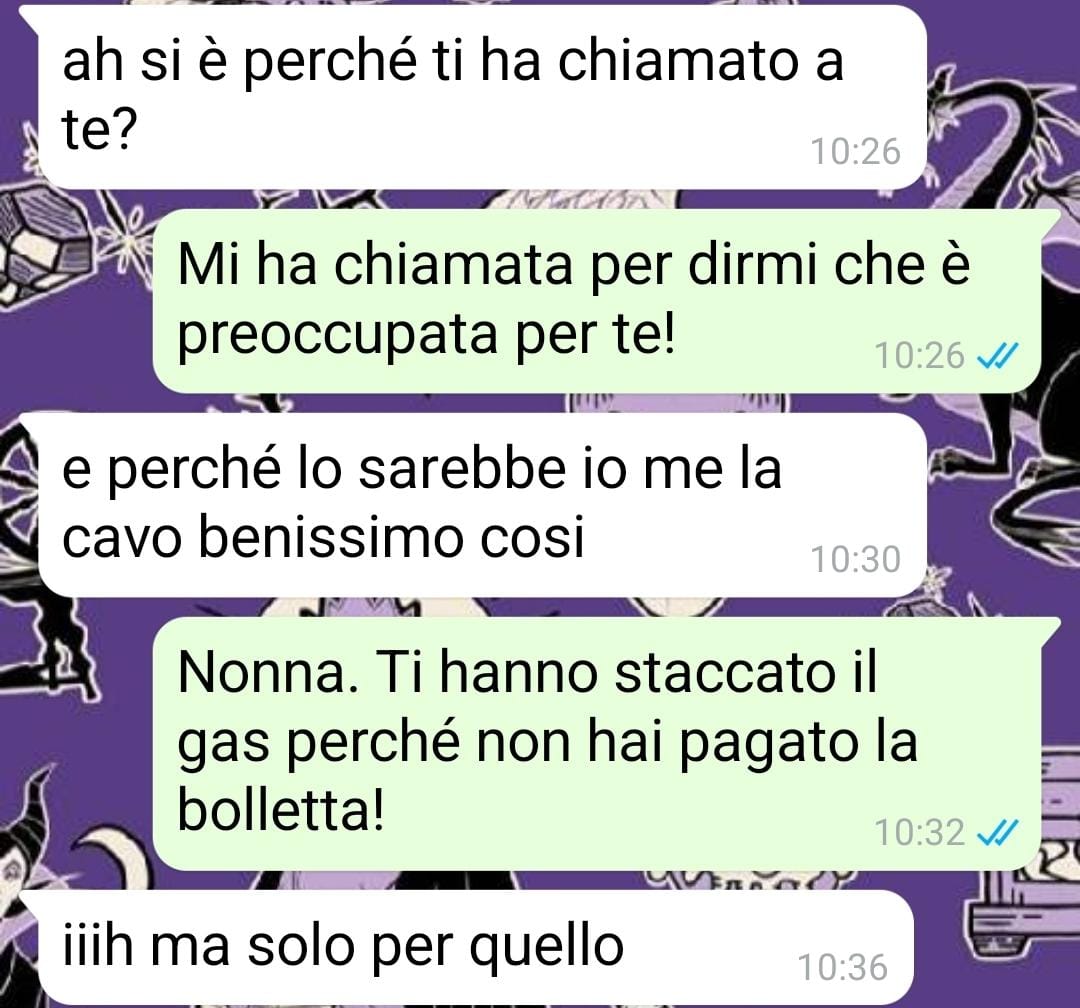This screenshot has height=1008, width=1080.
Task: Click the 10:32 timestamp on sent message
Action: pos(920,833)
